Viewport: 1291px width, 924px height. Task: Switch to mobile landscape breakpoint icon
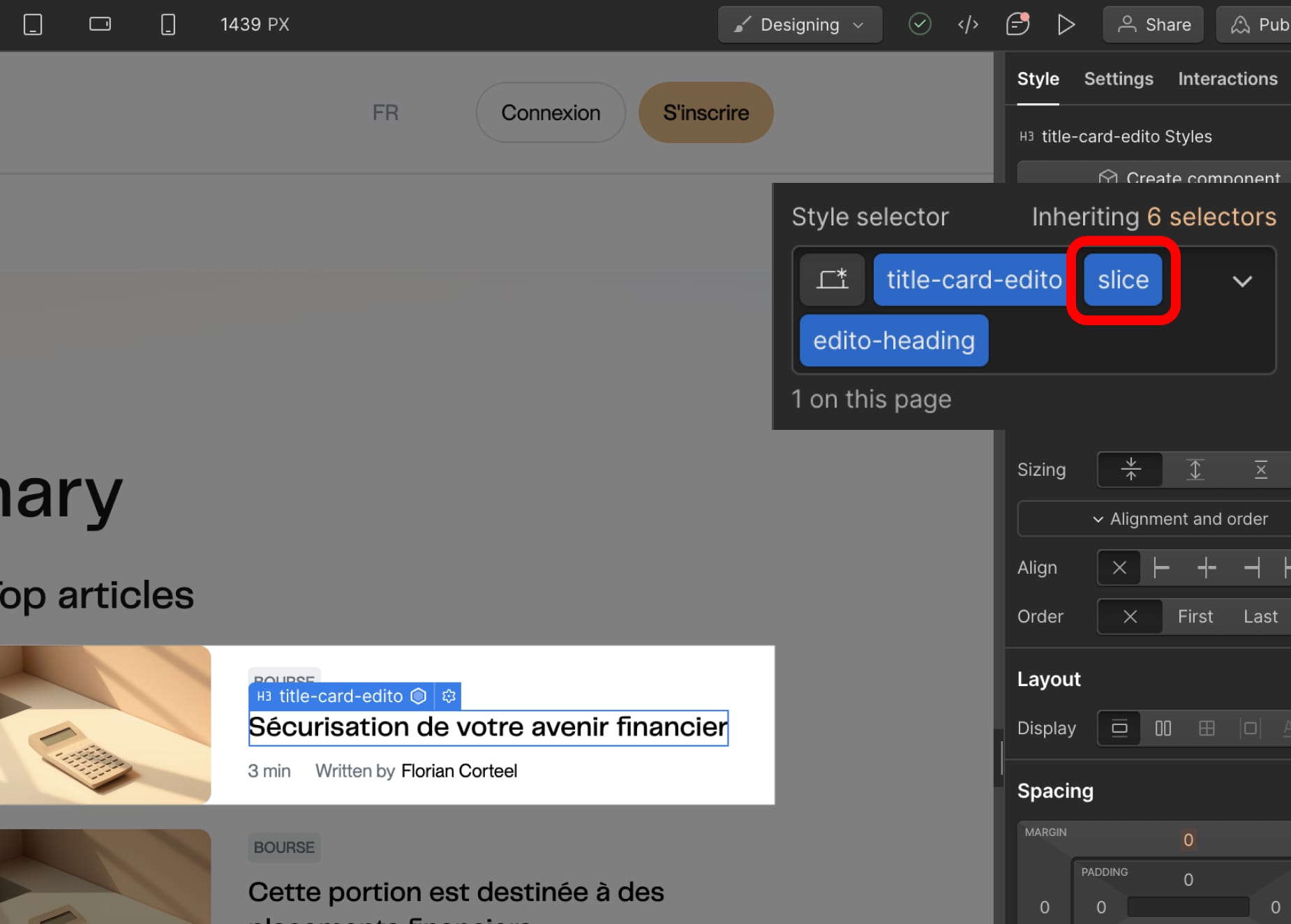100,24
